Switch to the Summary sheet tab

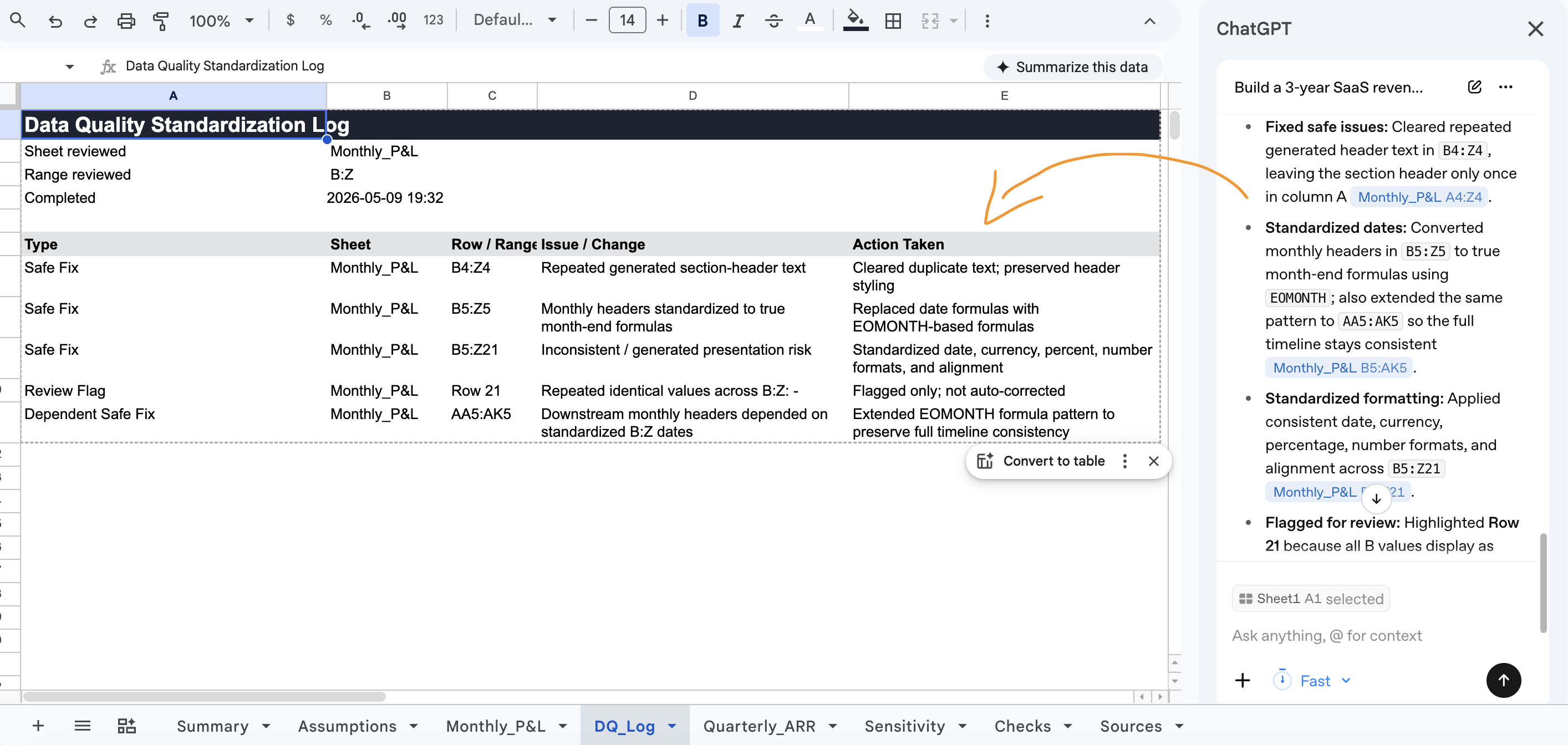coord(212,726)
